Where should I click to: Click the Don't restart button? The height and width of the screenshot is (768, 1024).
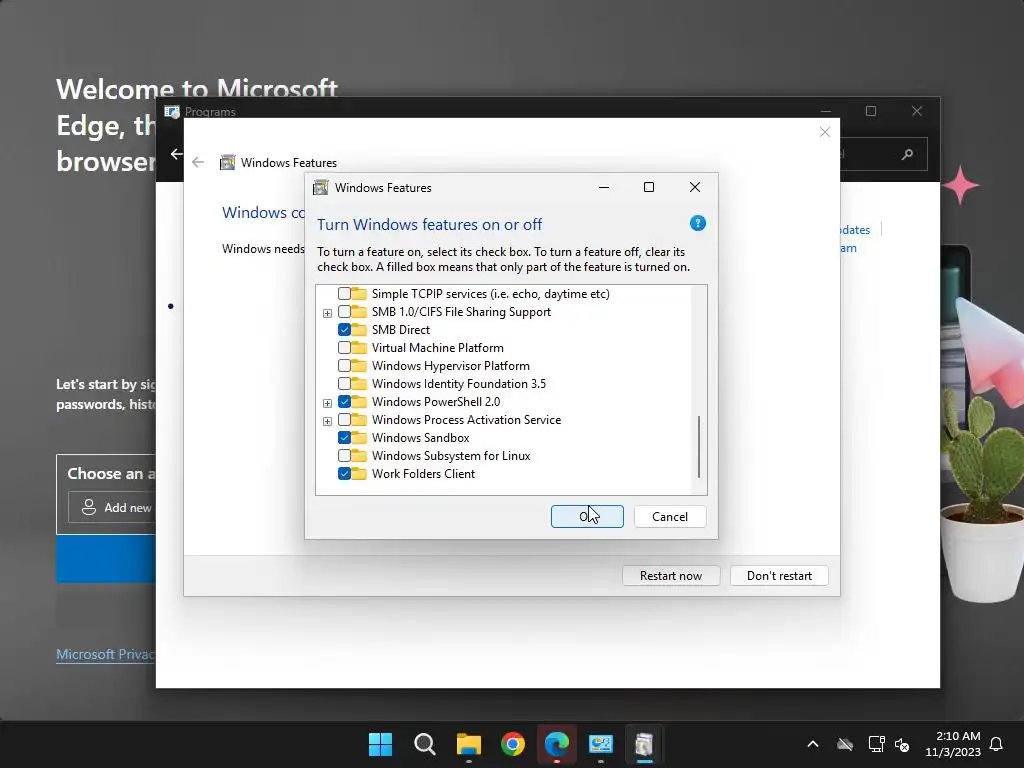coord(779,575)
